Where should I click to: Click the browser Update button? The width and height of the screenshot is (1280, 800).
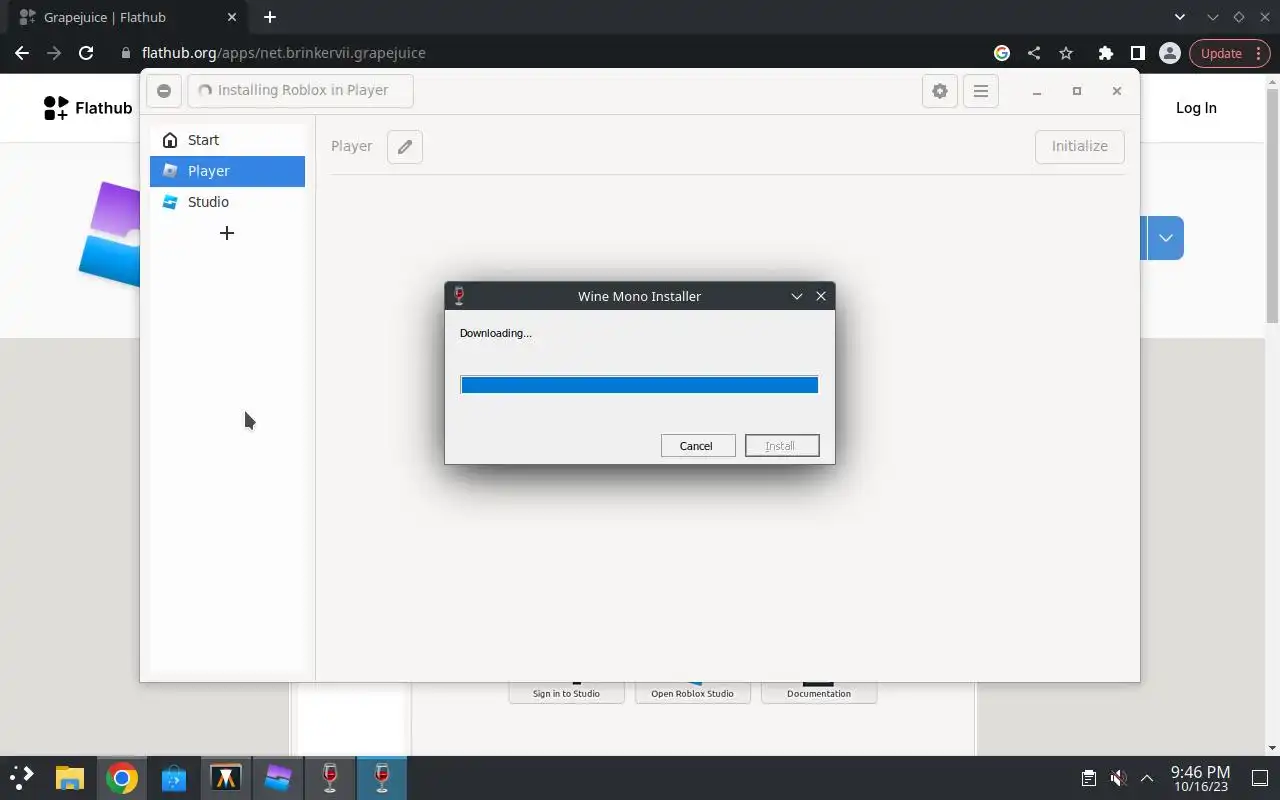pyautogui.click(x=1221, y=53)
